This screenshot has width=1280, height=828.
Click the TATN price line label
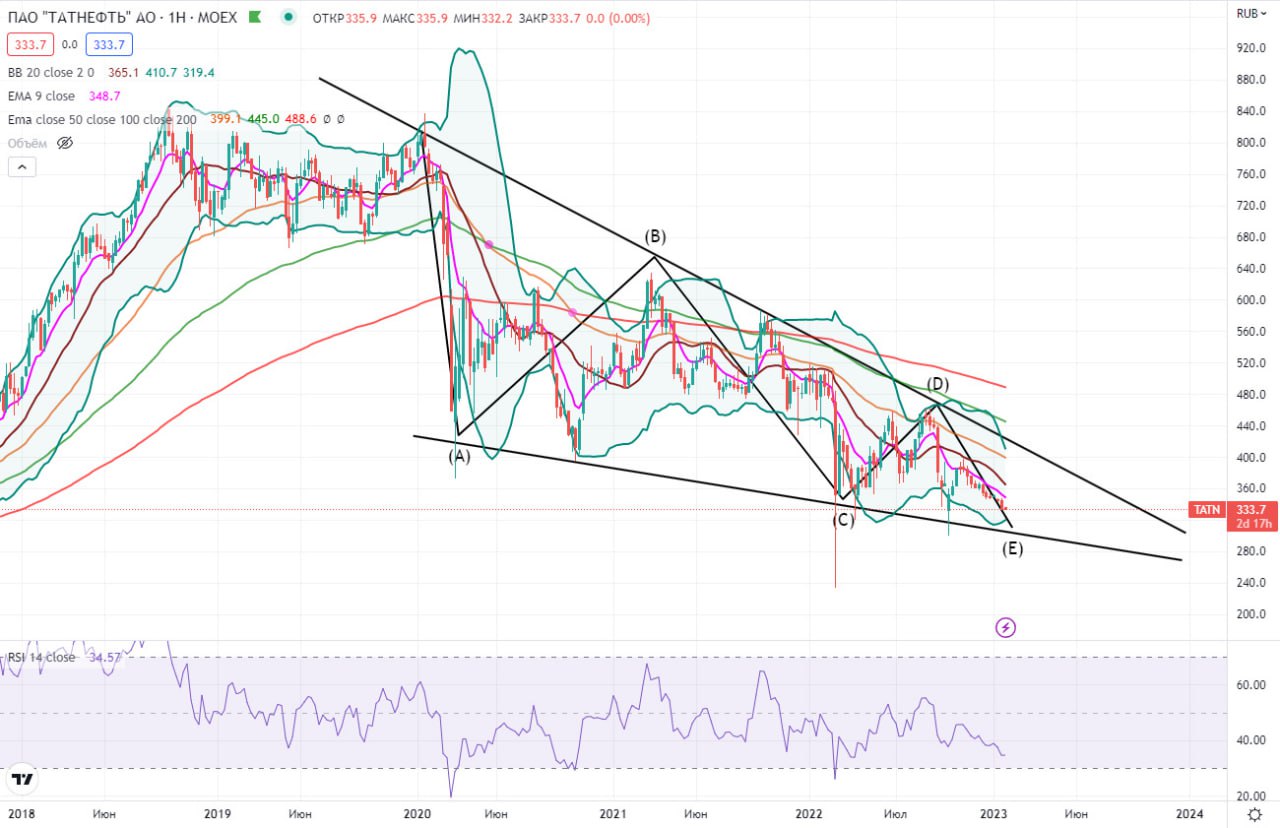[x=1206, y=510]
